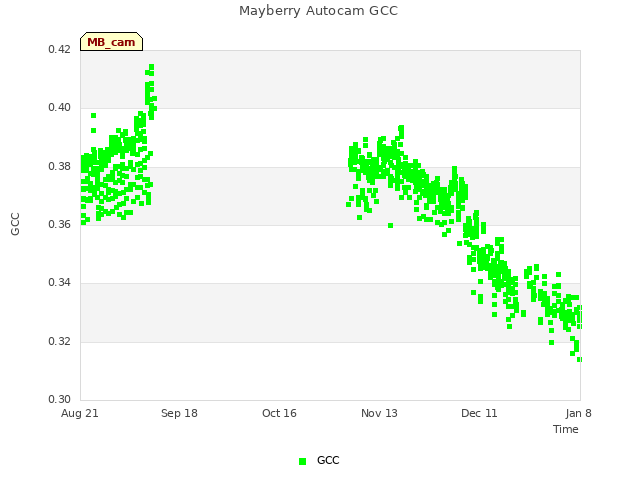Click the Nov 13 x-axis label
The width and height of the screenshot is (640, 480).
point(379,413)
